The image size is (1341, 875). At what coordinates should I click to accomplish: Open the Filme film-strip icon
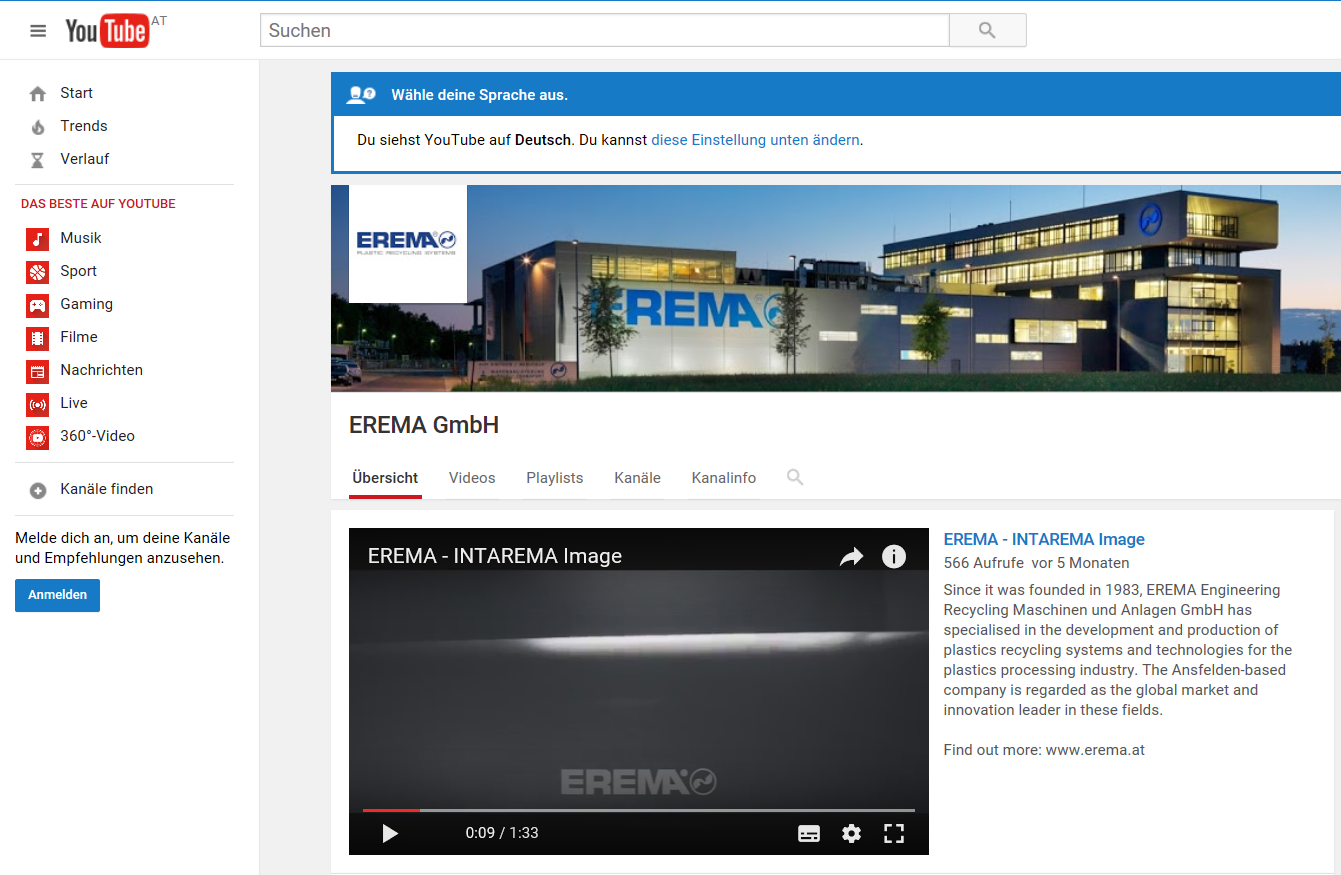tap(38, 338)
